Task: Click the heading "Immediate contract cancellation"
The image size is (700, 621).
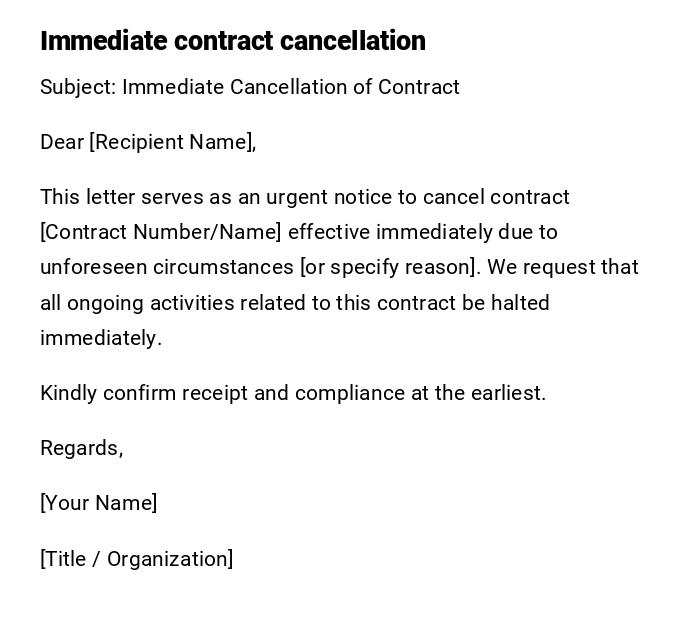Action: (232, 41)
